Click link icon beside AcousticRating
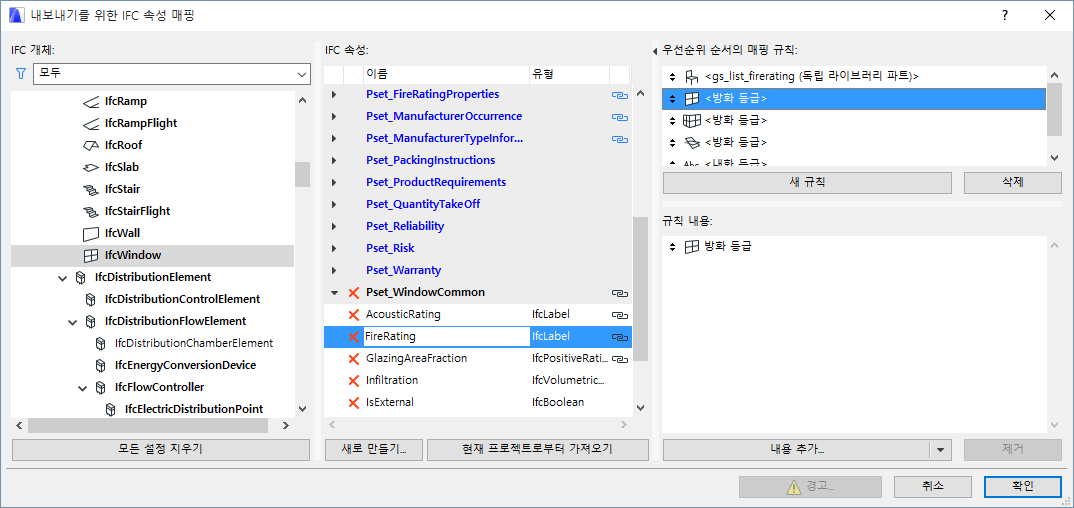The height and width of the screenshot is (508, 1074). click(x=620, y=315)
